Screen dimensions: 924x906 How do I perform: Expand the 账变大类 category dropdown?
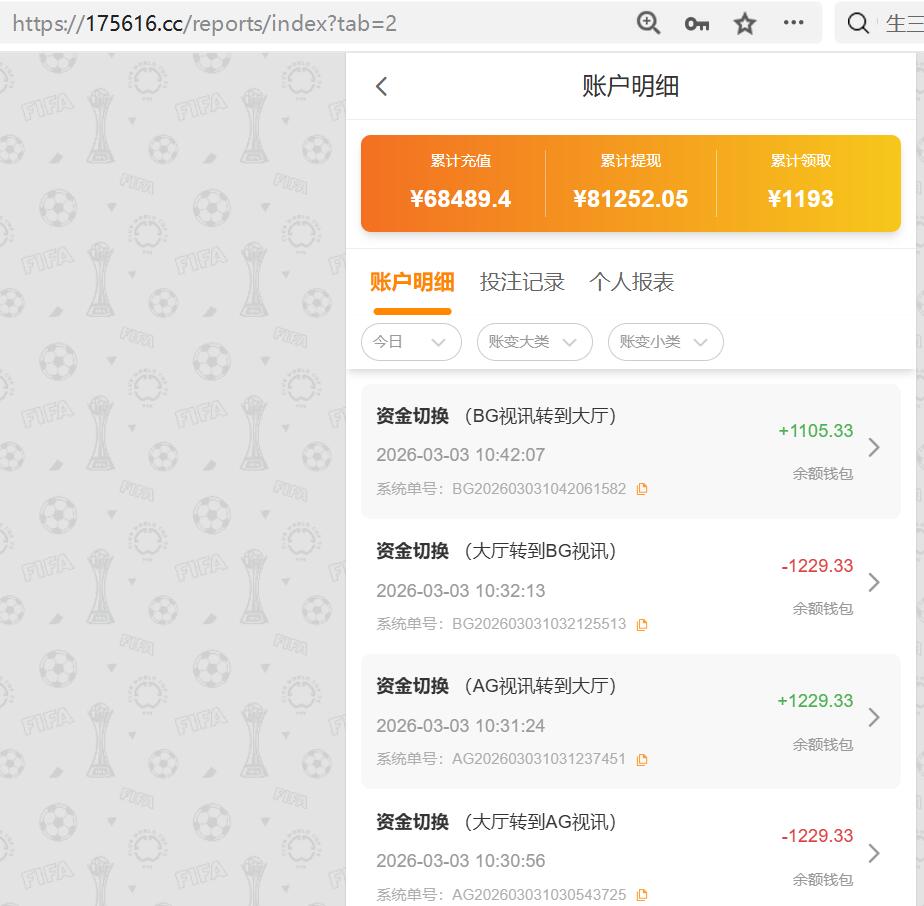(534, 342)
